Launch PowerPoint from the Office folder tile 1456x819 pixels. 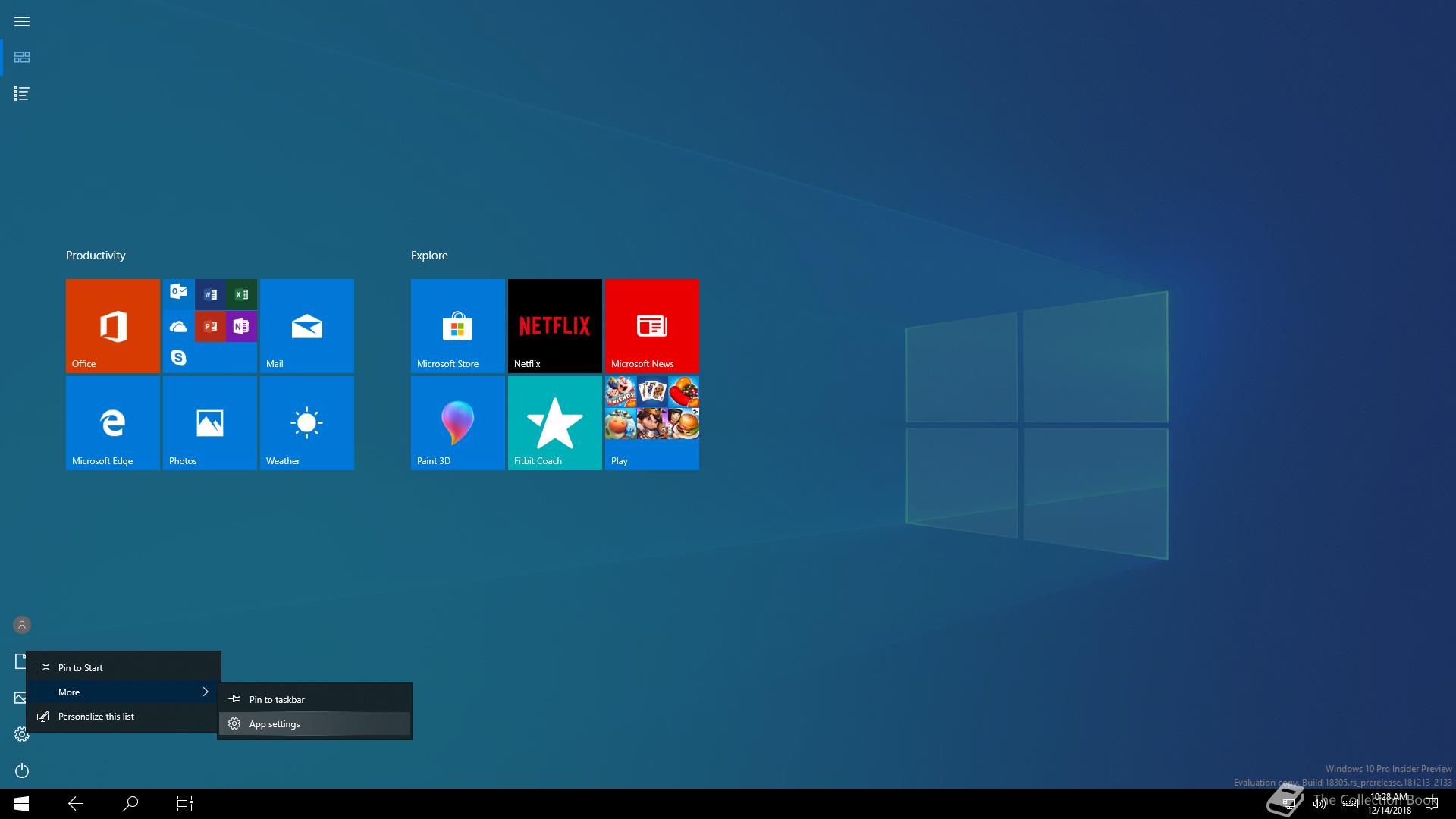point(210,326)
